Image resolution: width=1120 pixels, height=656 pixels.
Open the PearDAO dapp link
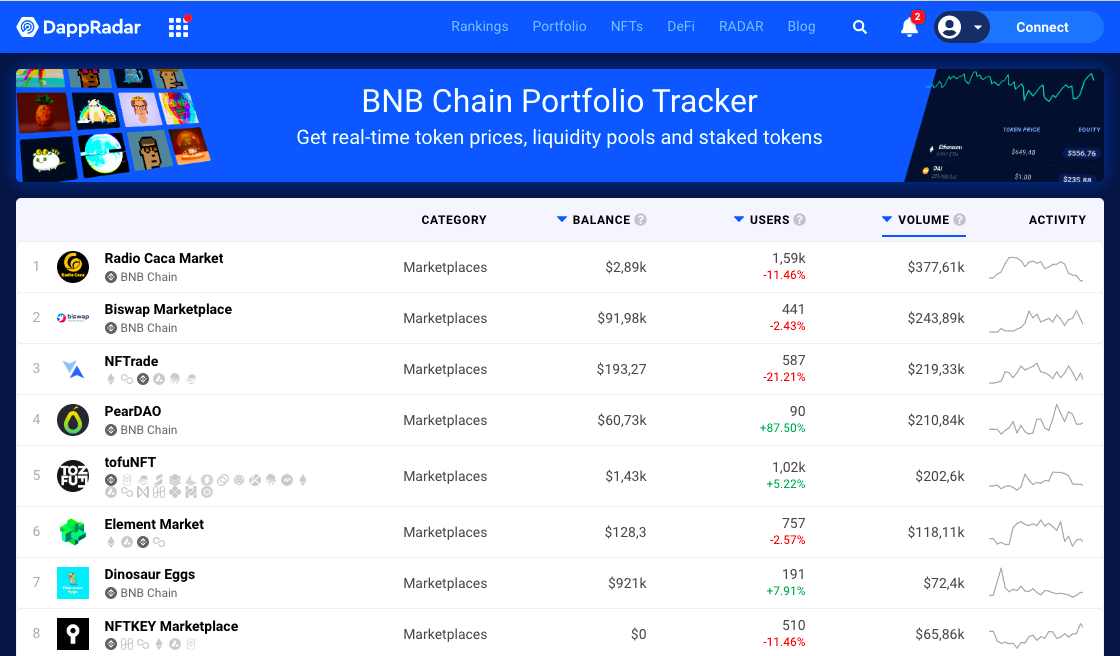(133, 411)
